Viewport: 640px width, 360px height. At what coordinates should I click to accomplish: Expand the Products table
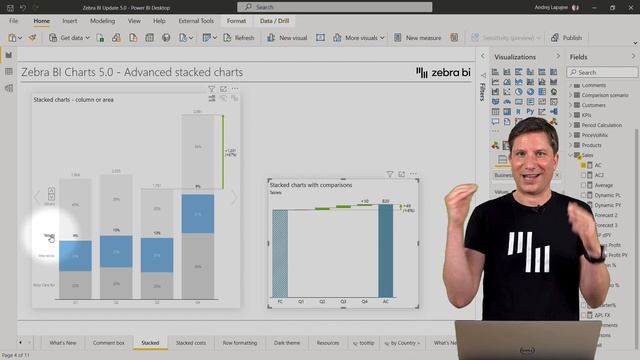571,145
